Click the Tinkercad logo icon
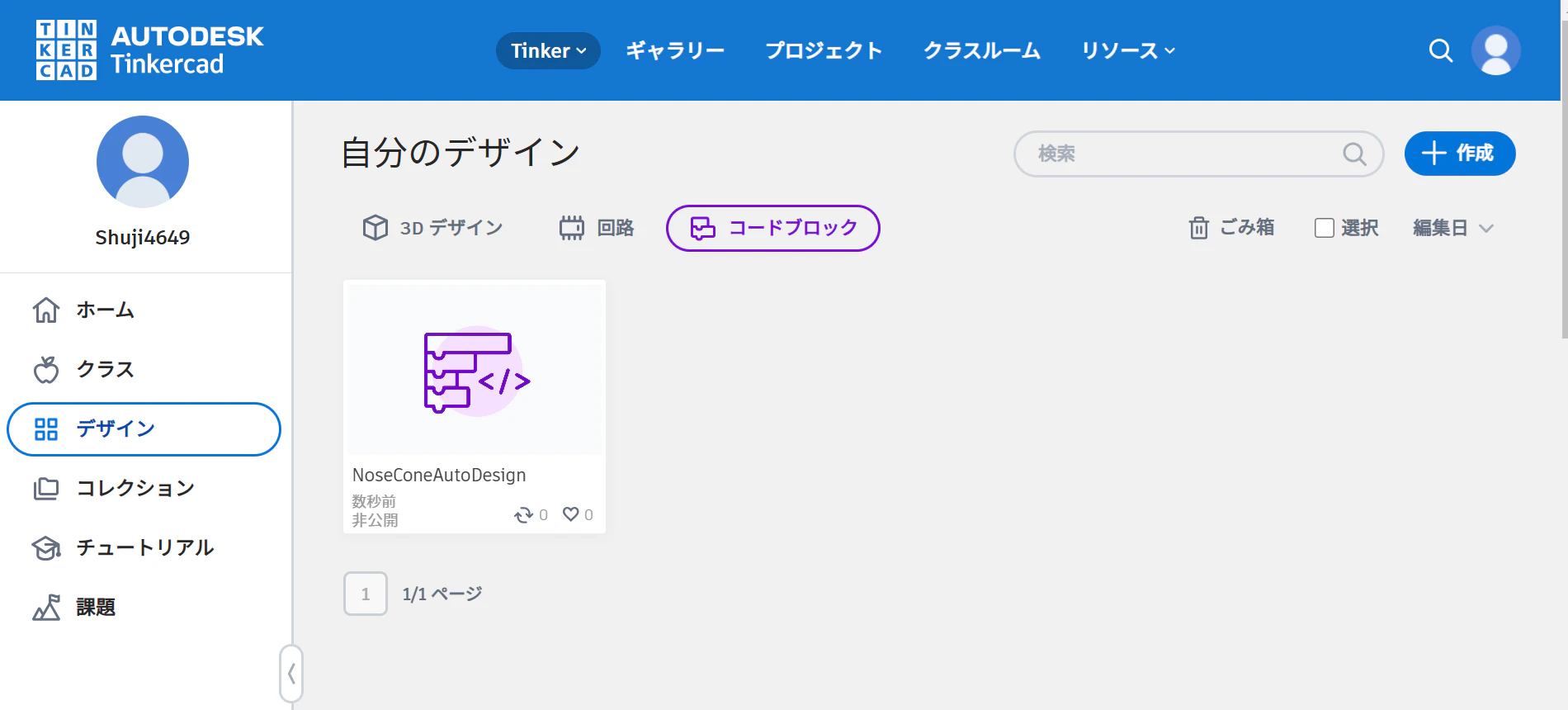The image size is (1568, 710). click(66, 50)
